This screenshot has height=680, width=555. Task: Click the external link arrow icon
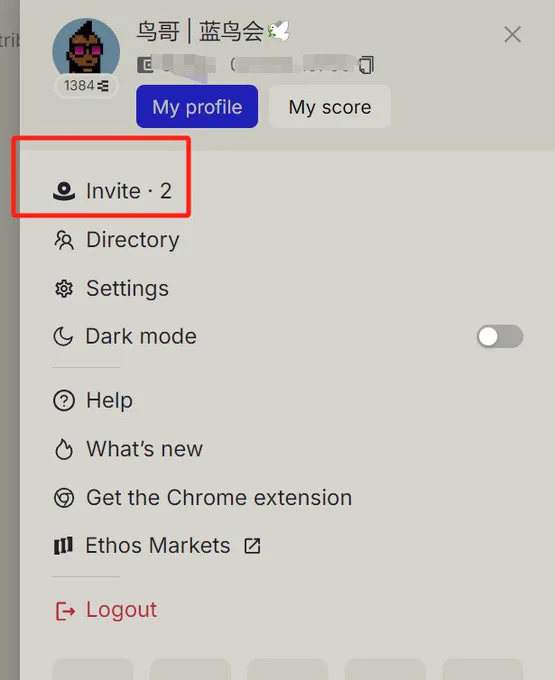click(252, 546)
